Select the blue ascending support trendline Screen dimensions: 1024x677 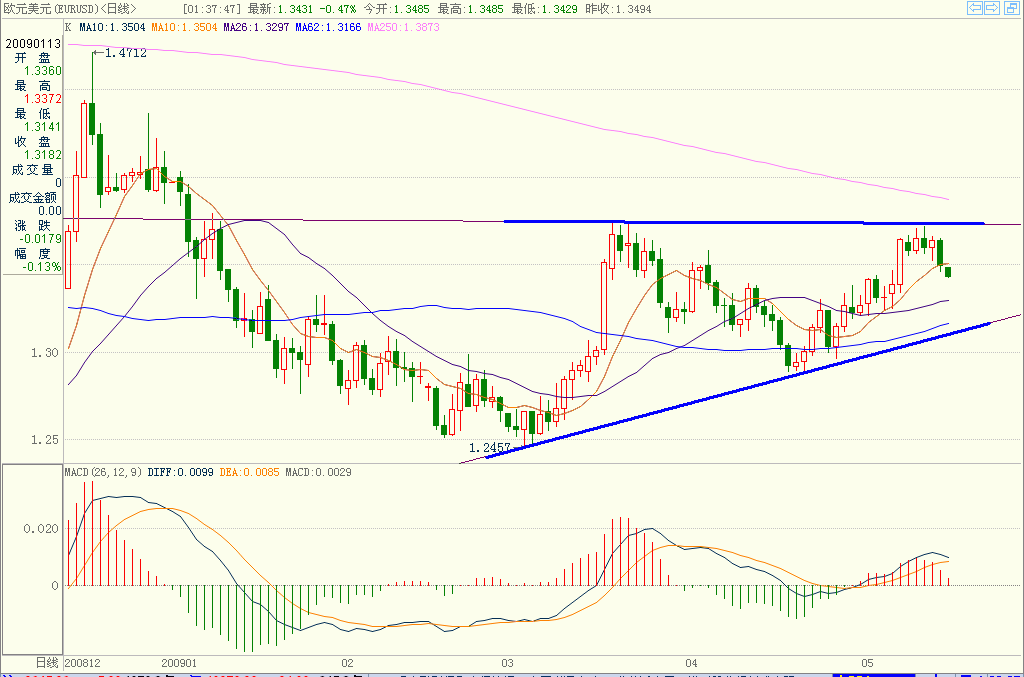(x=738, y=390)
